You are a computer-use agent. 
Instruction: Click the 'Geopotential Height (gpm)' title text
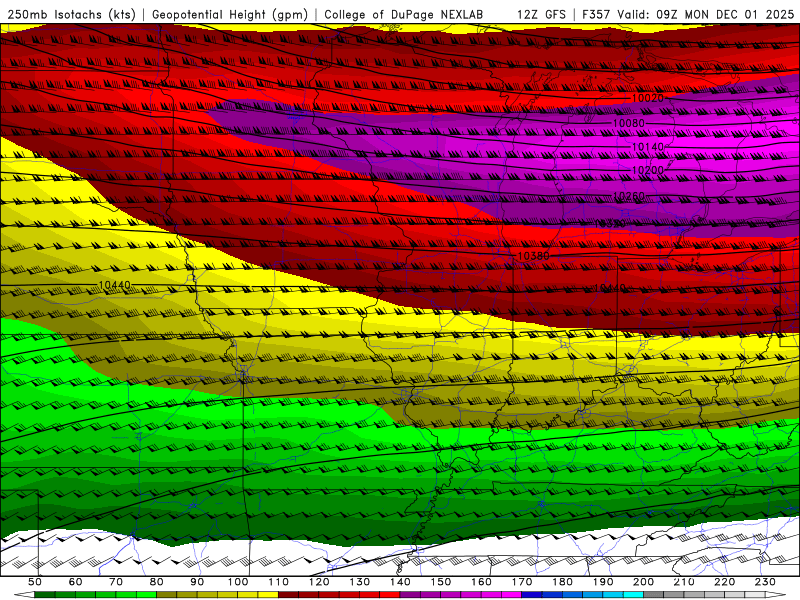coord(230,15)
